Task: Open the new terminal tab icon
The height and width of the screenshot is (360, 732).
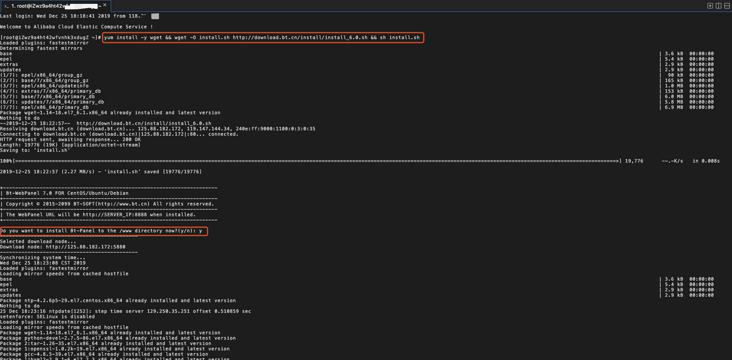Action: [710, 6]
